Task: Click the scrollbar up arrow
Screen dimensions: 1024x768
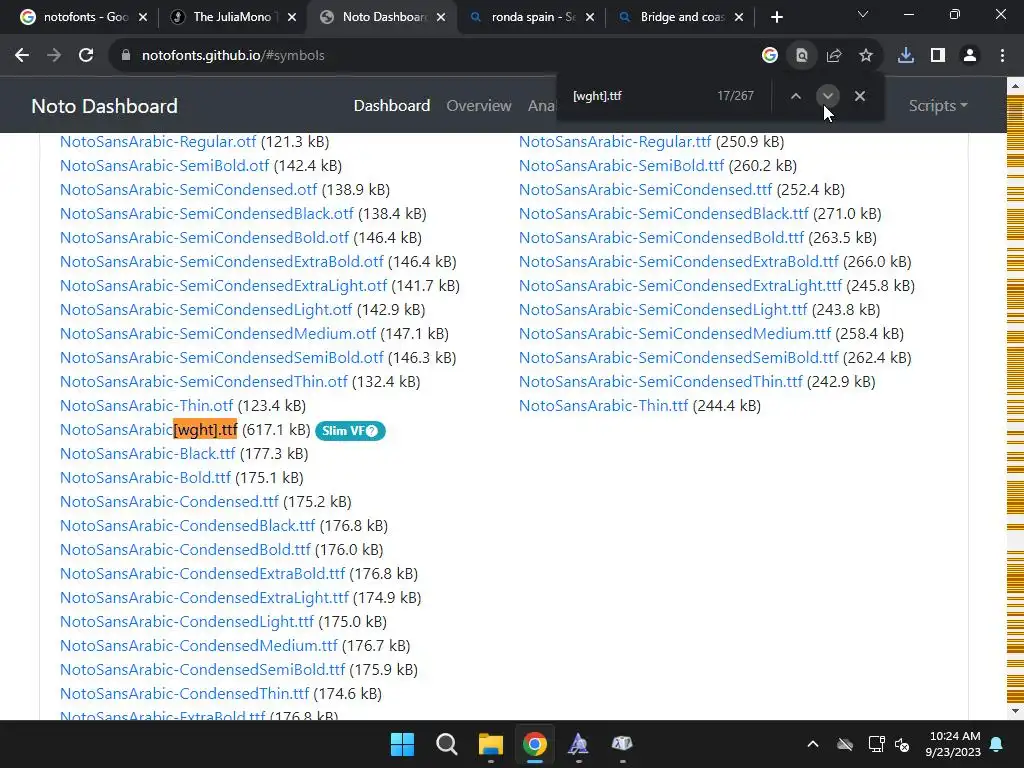Action: 1016,86
